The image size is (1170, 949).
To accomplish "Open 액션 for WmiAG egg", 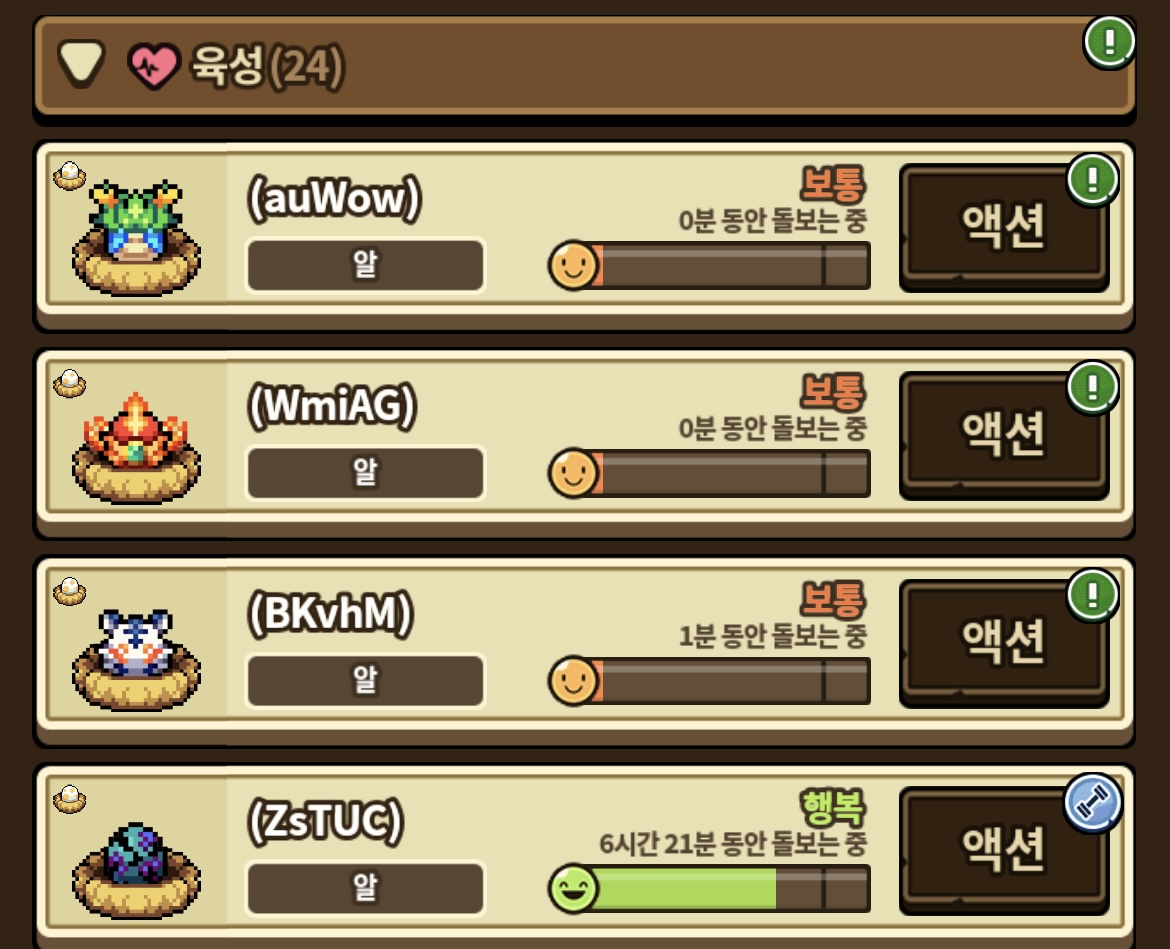I will [x=1004, y=436].
